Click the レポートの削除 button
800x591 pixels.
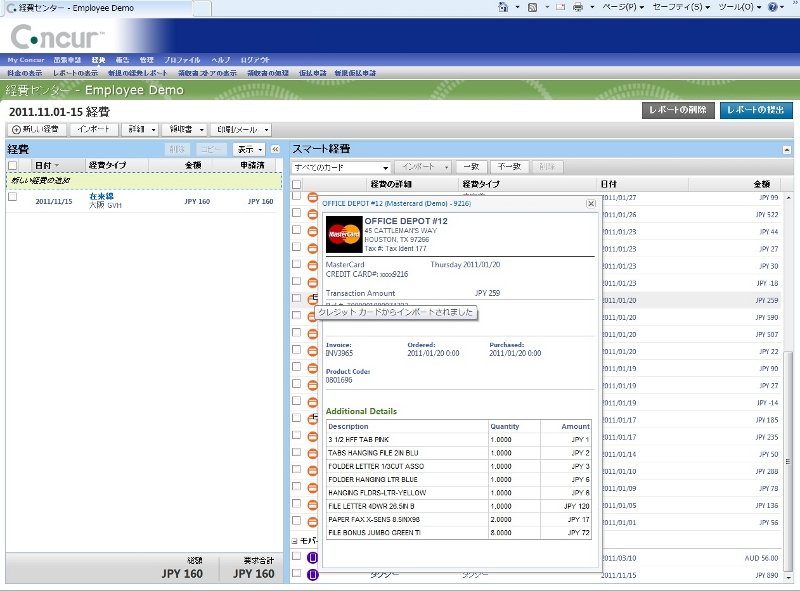pos(678,110)
